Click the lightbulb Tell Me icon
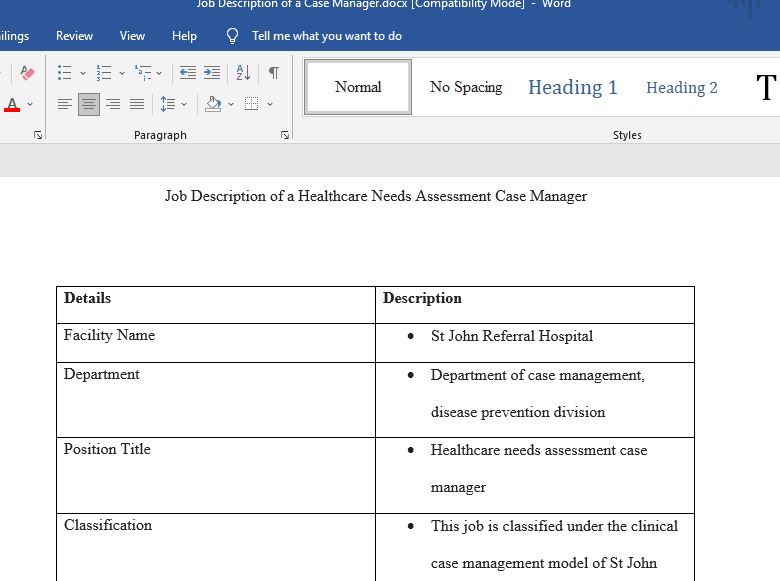 point(232,36)
